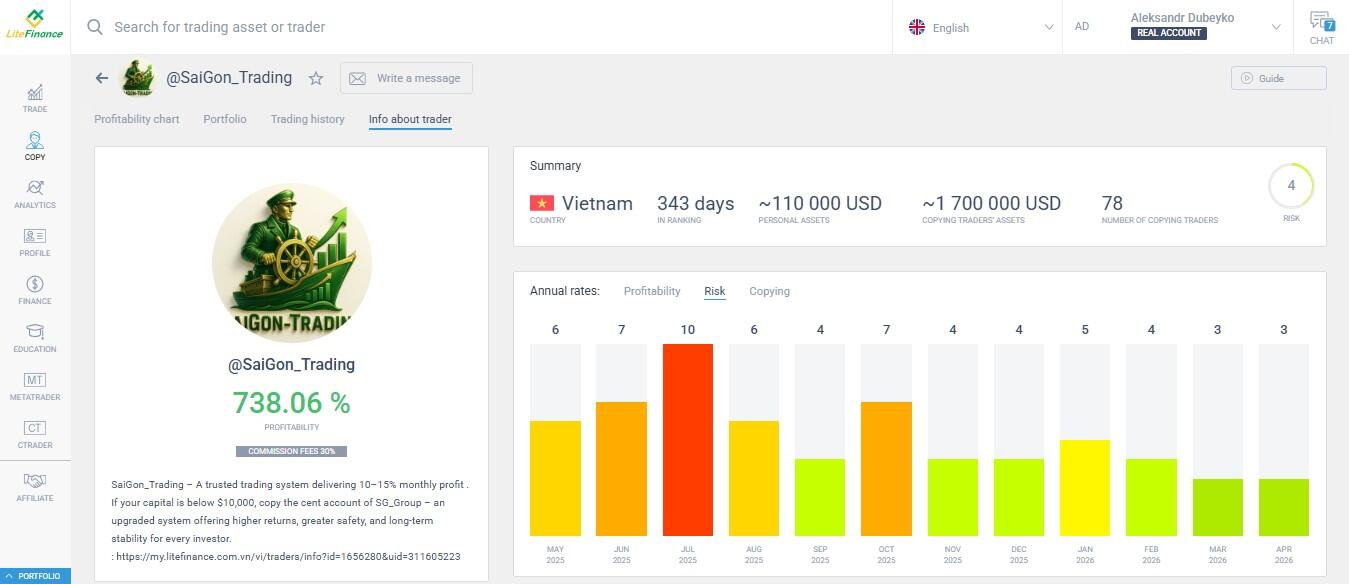Show annual rates by Copying

coord(769,291)
